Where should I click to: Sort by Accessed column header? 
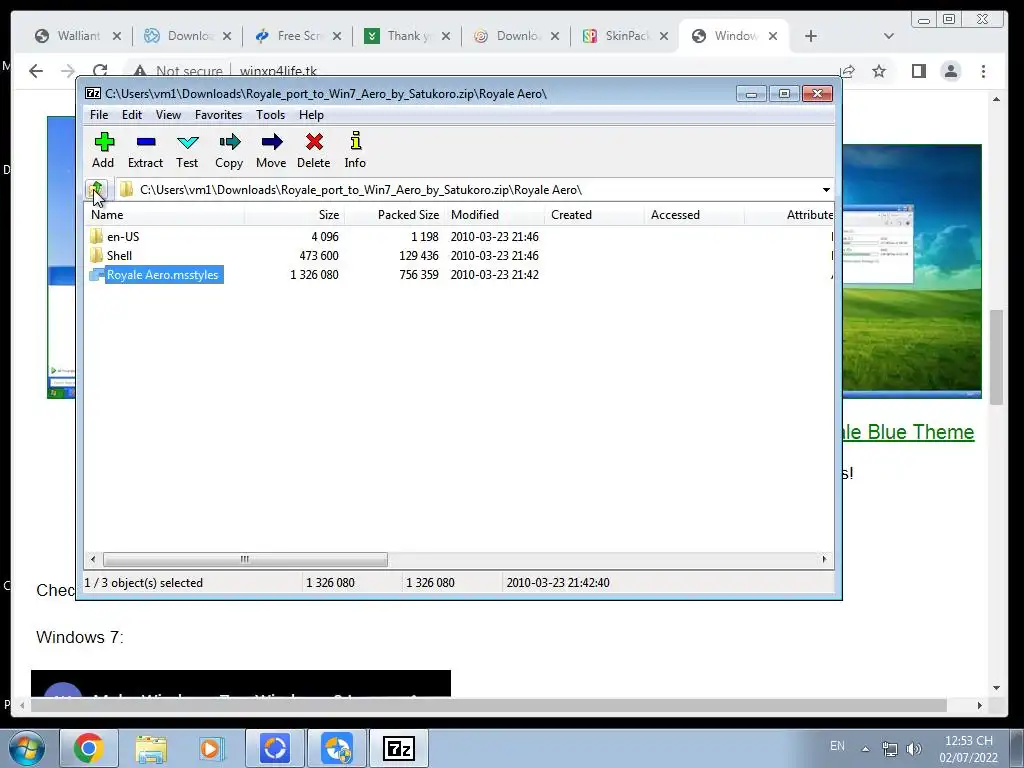[x=694, y=215]
